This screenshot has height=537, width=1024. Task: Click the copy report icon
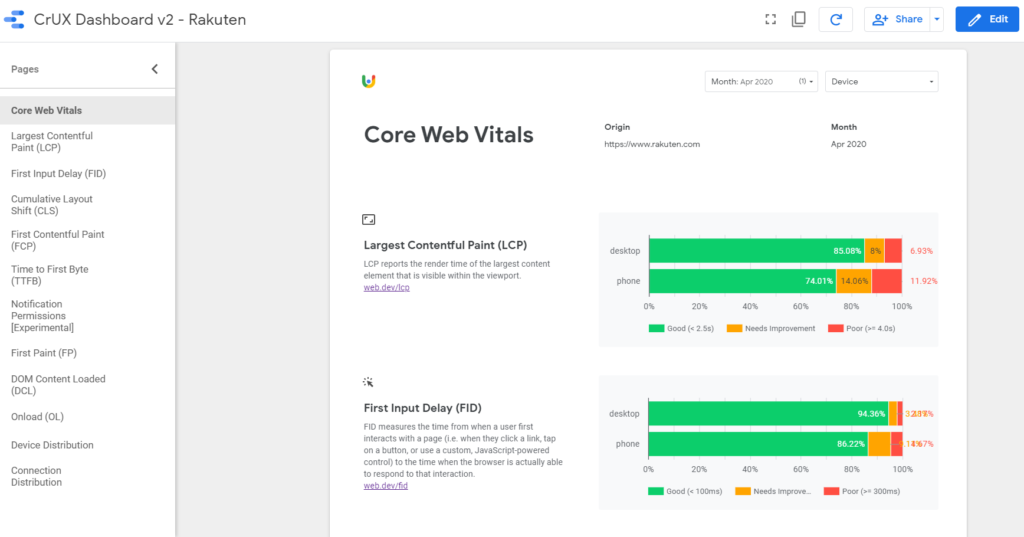(798, 20)
